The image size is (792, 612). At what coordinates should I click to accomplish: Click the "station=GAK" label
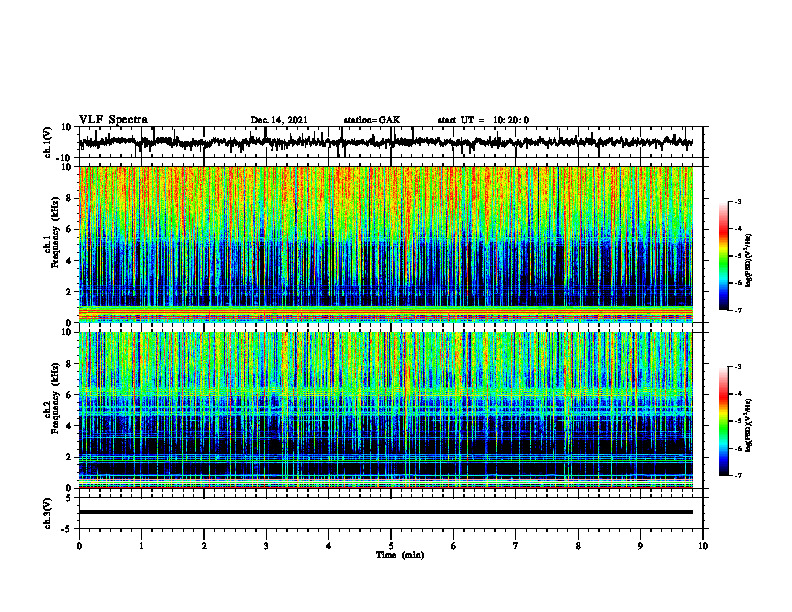click(372, 120)
